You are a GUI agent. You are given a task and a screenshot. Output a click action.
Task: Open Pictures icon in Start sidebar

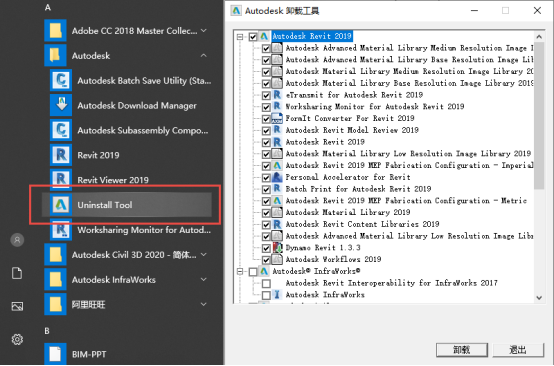(17, 306)
